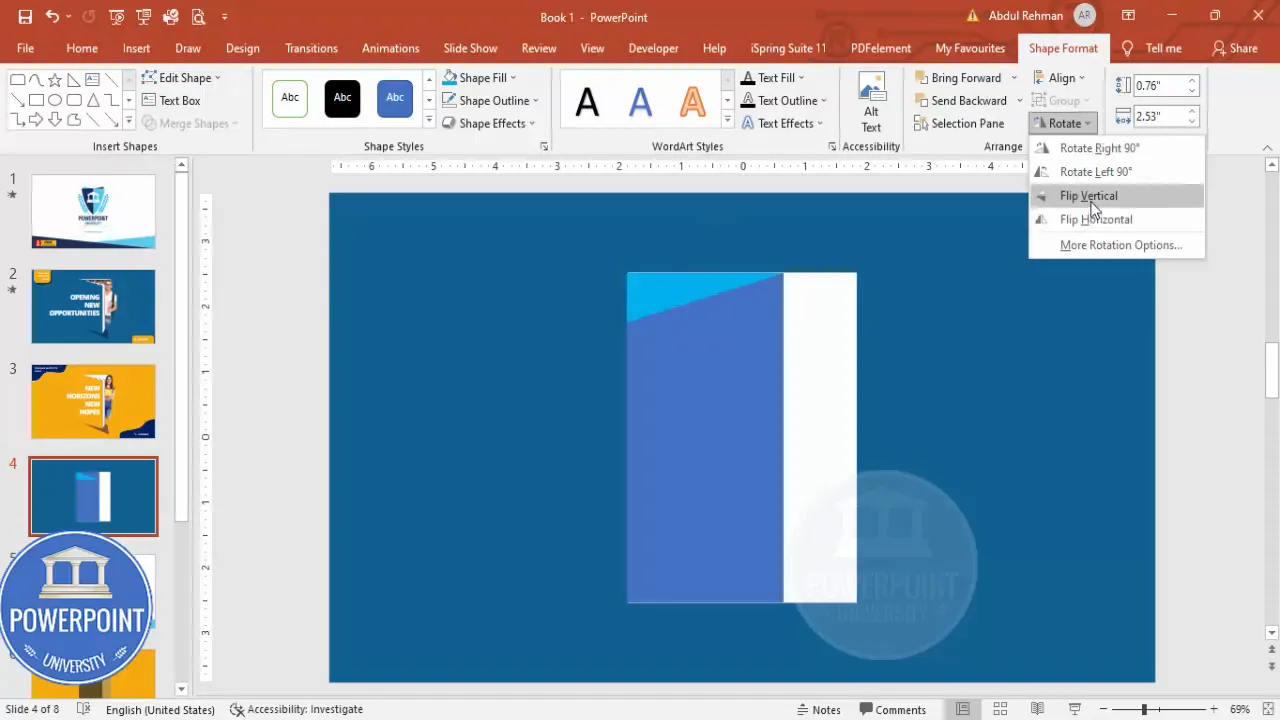
Task: Open the Selection Pane
Action: pos(959,123)
